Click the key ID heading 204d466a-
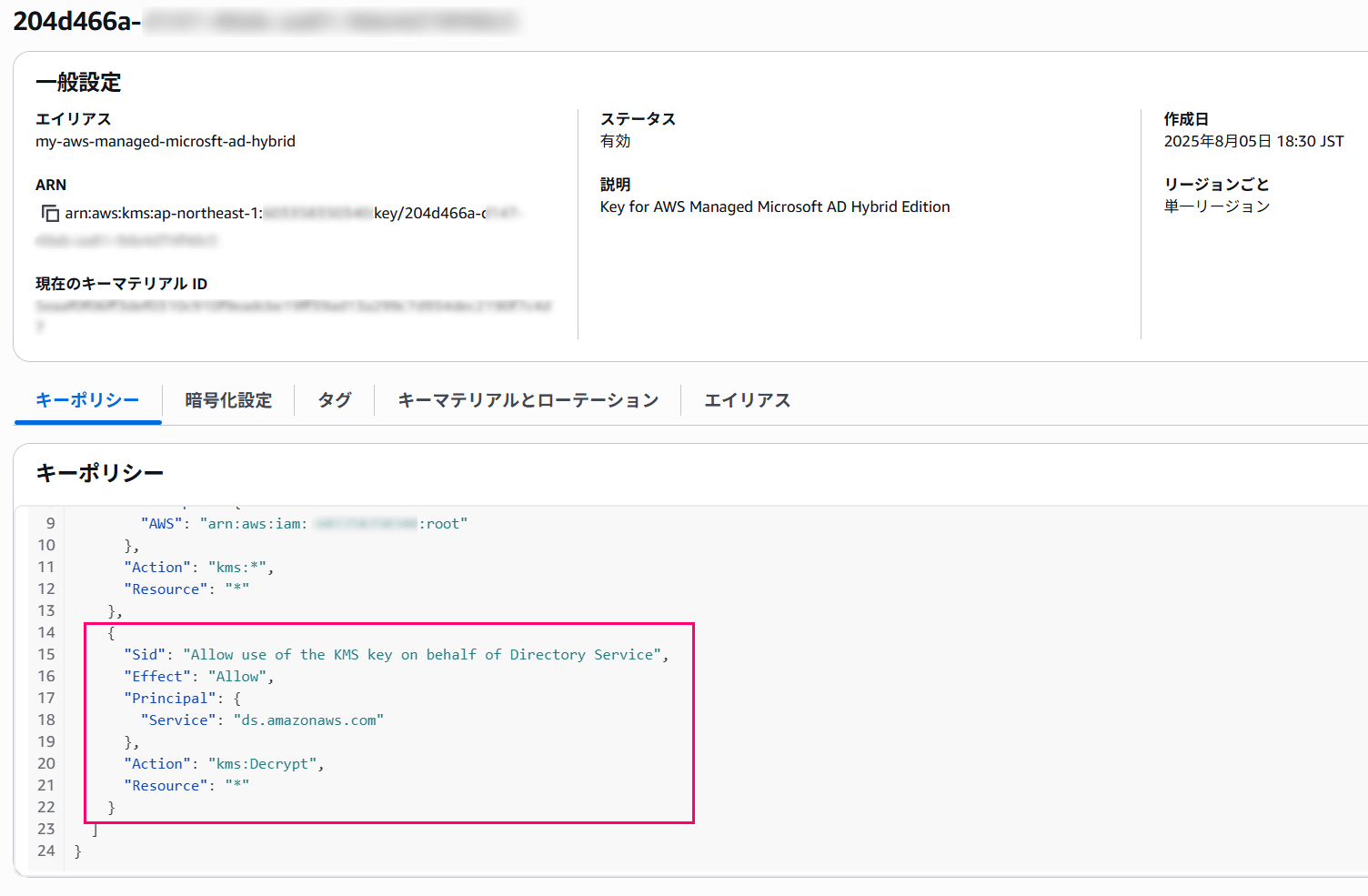This screenshot has width=1368, height=896. (77, 21)
